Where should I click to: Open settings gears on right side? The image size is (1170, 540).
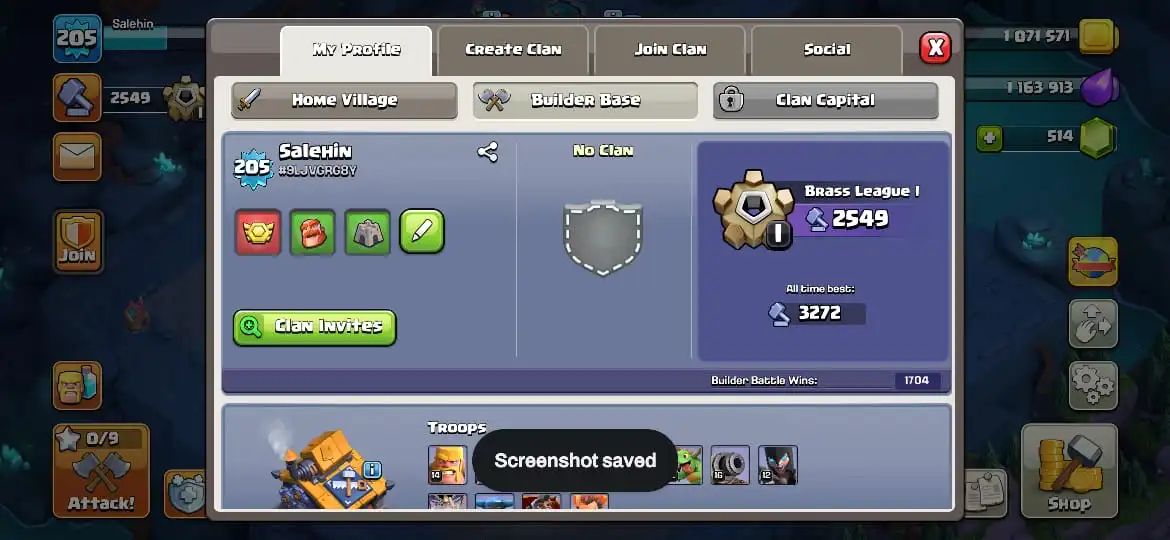[1092, 386]
